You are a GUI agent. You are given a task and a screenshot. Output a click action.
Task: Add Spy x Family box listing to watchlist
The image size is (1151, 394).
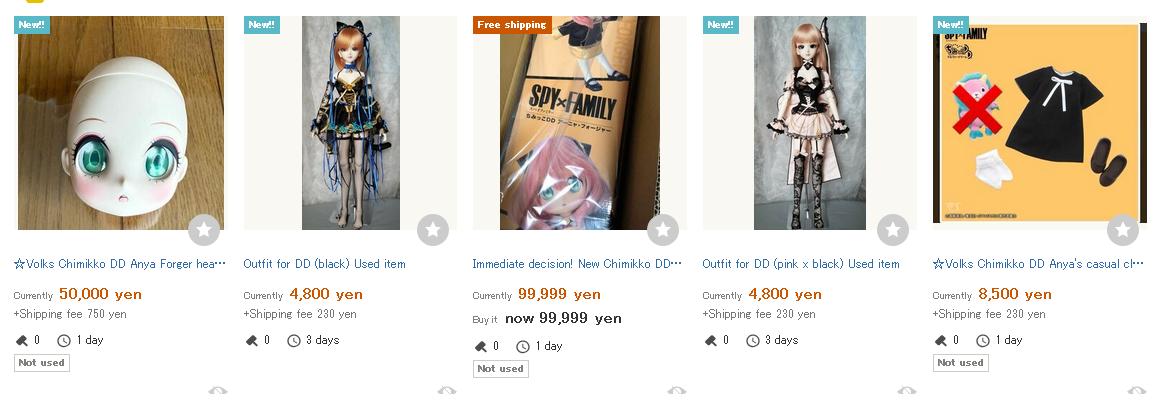click(663, 230)
